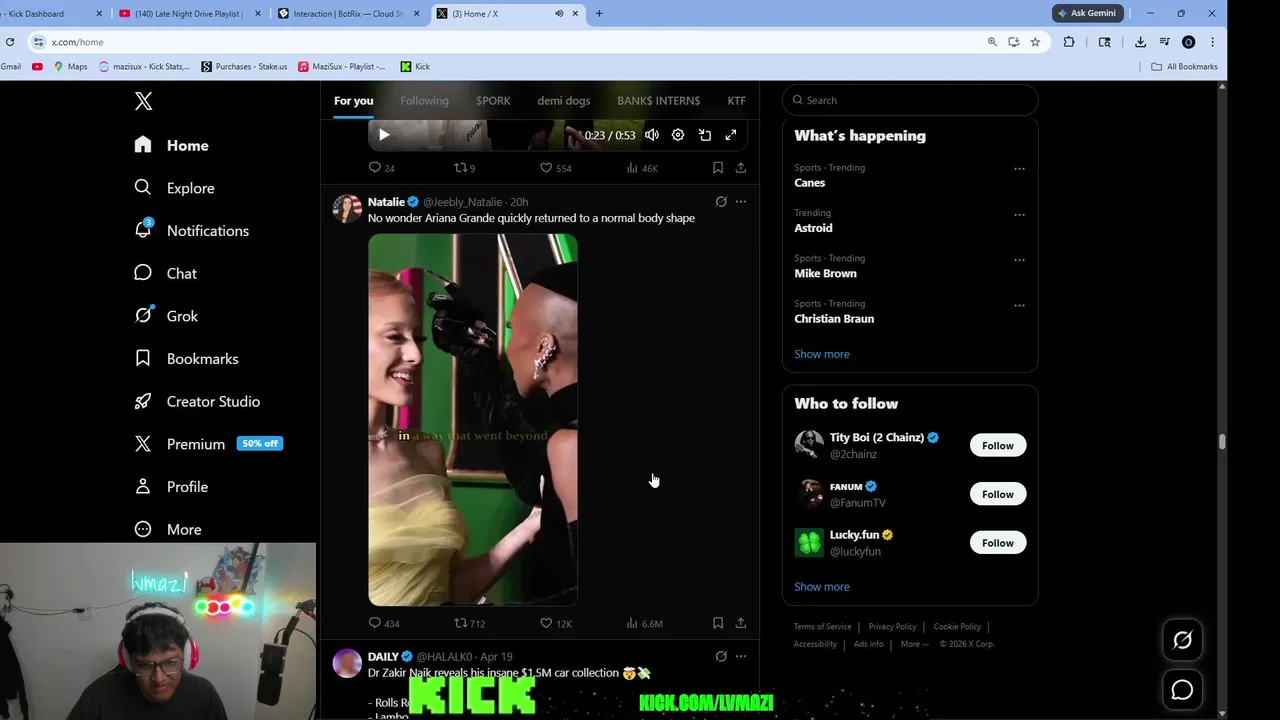
Task: Share Natalie's post
Action: (741, 623)
